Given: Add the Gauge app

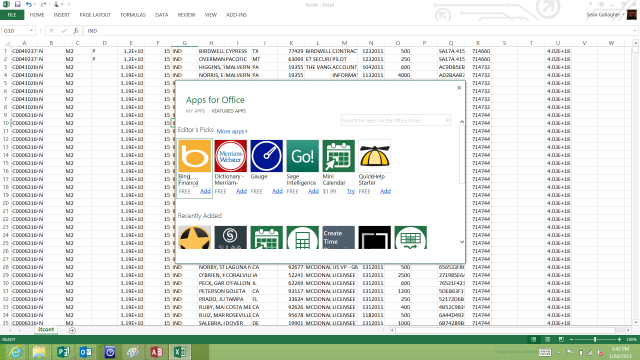Looking at the screenshot, I should pos(277,191).
